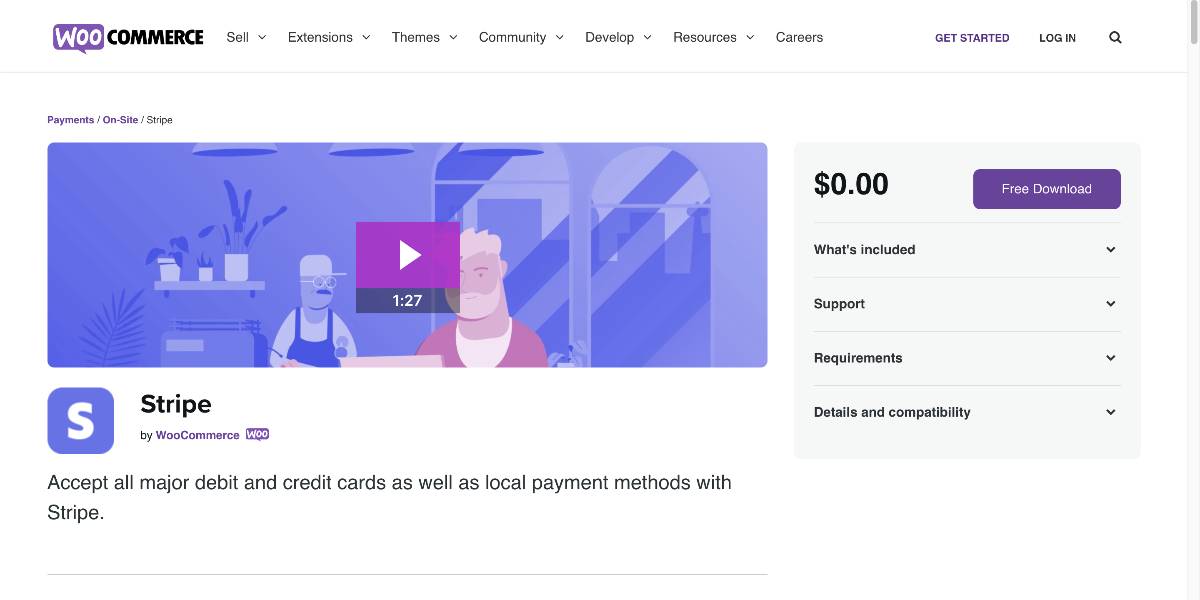Open the Payments breadcrumb link

point(71,120)
